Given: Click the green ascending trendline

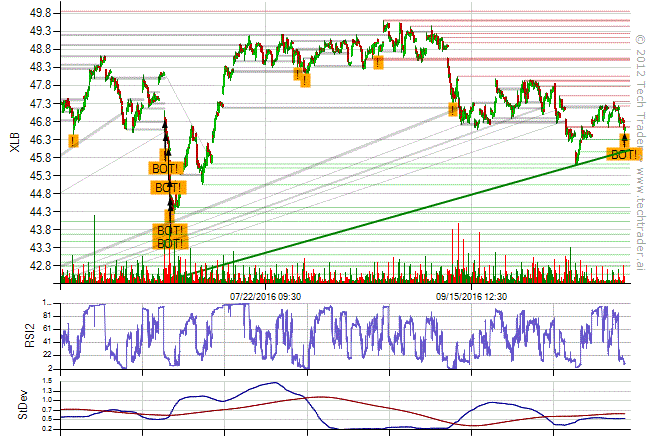Looking at the screenshot, I should (x=400, y=215).
